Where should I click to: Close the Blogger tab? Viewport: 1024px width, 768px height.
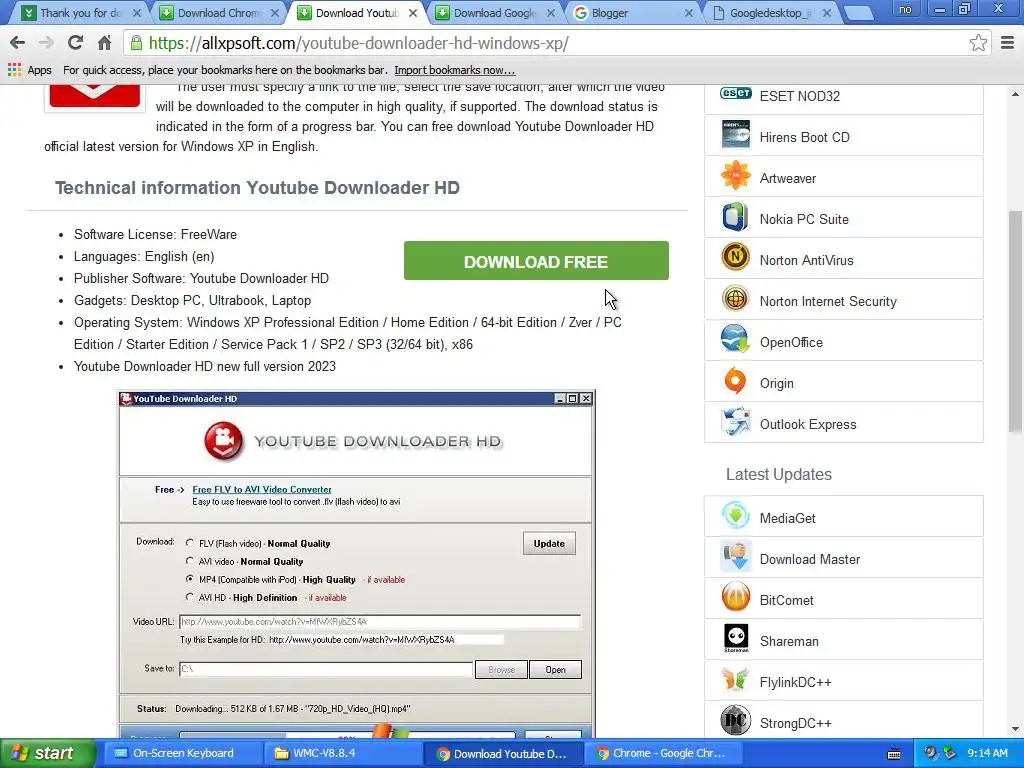pyautogui.click(x=688, y=13)
